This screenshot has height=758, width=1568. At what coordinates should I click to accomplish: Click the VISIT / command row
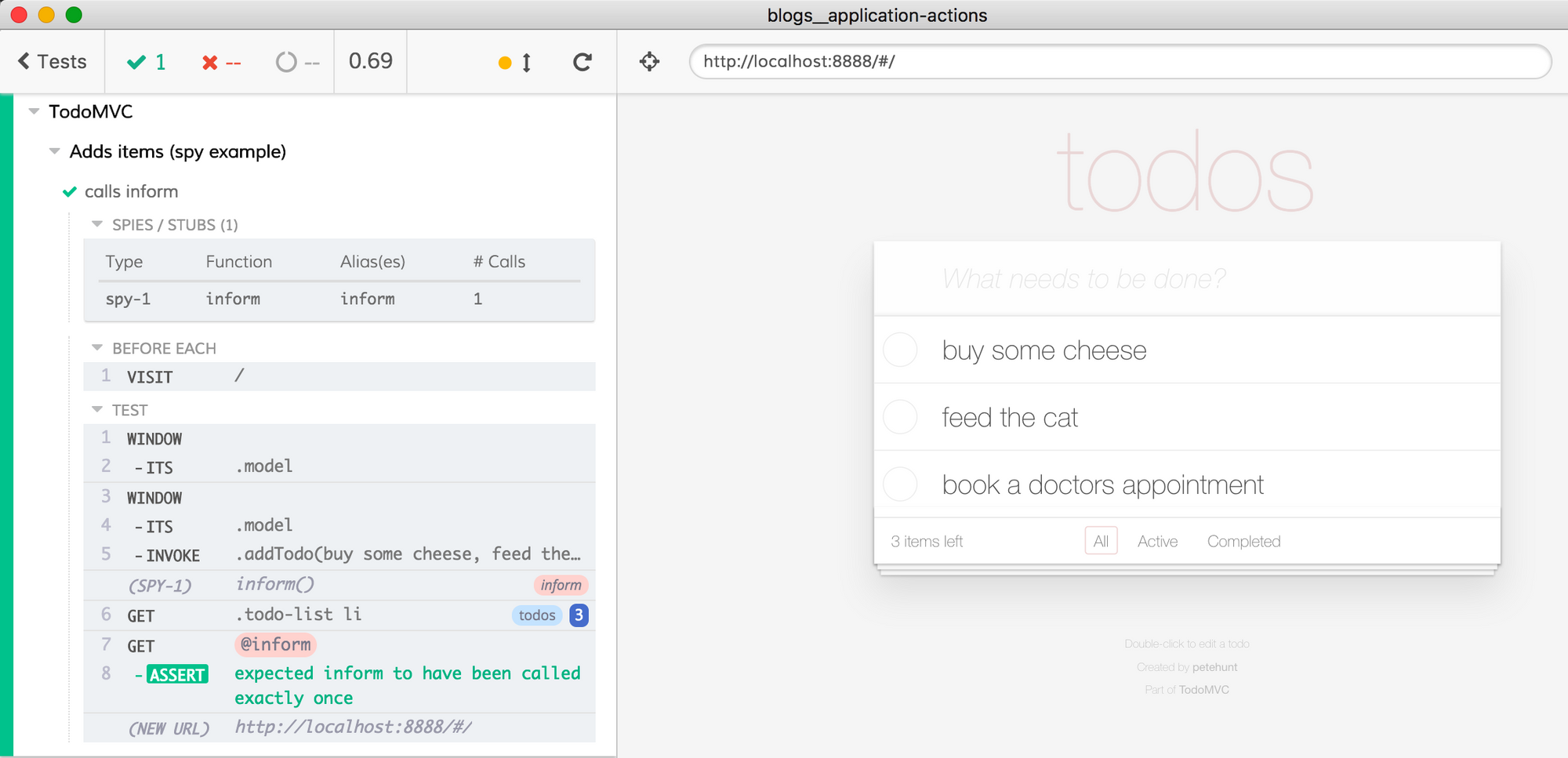(x=339, y=376)
